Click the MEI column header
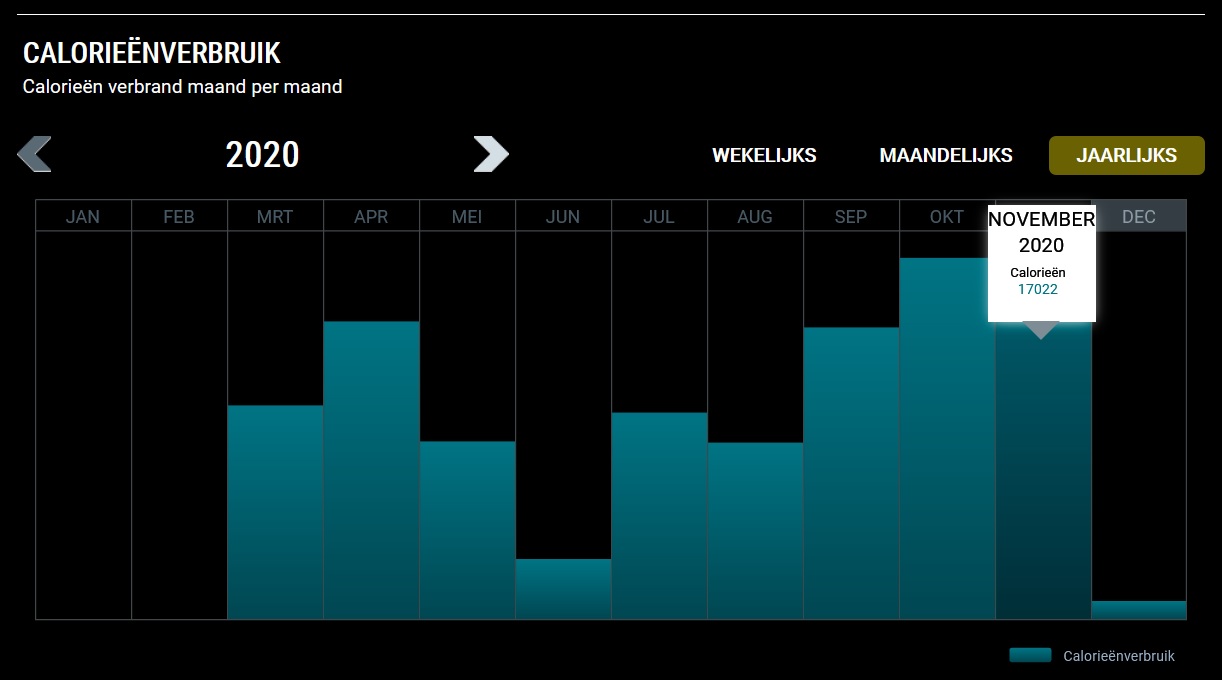The width and height of the screenshot is (1222, 680). pyautogui.click(x=467, y=216)
